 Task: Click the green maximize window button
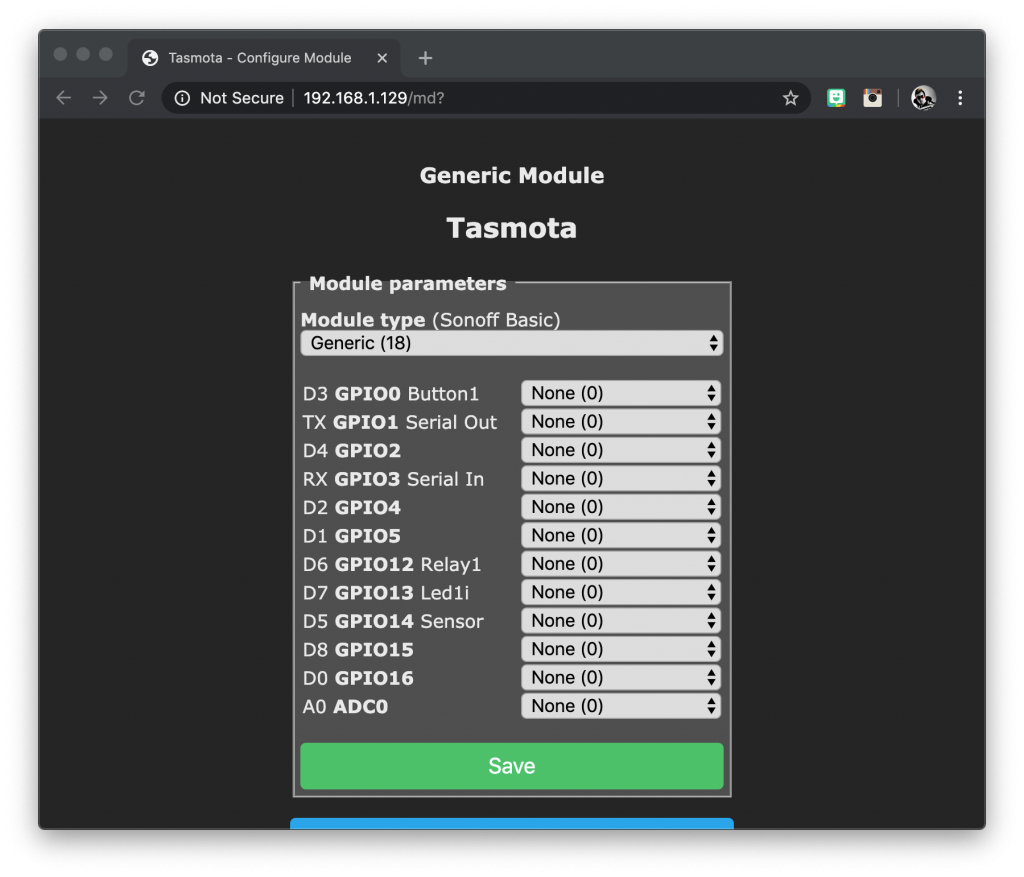[106, 54]
